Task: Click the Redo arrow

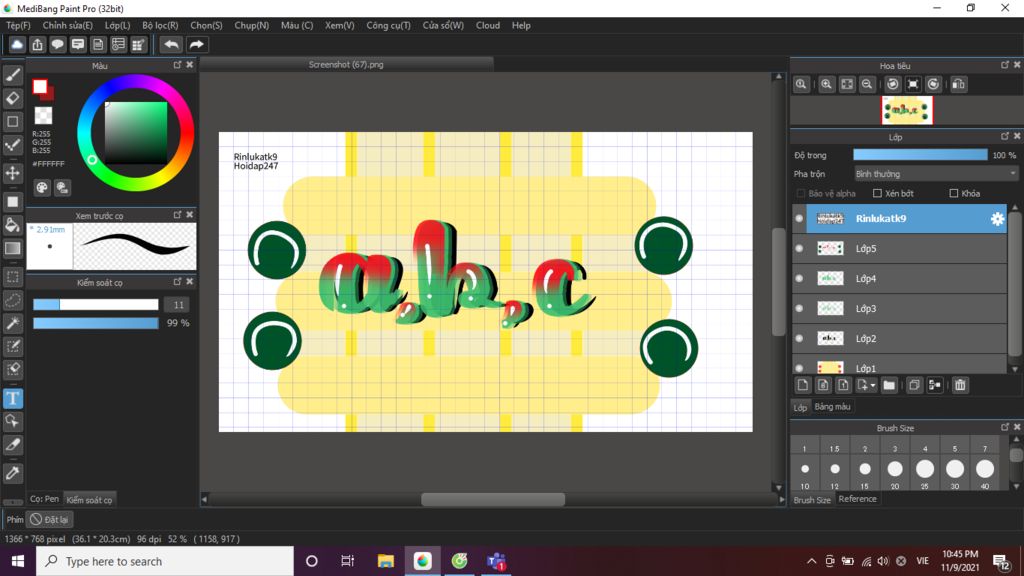Action: (x=196, y=44)
